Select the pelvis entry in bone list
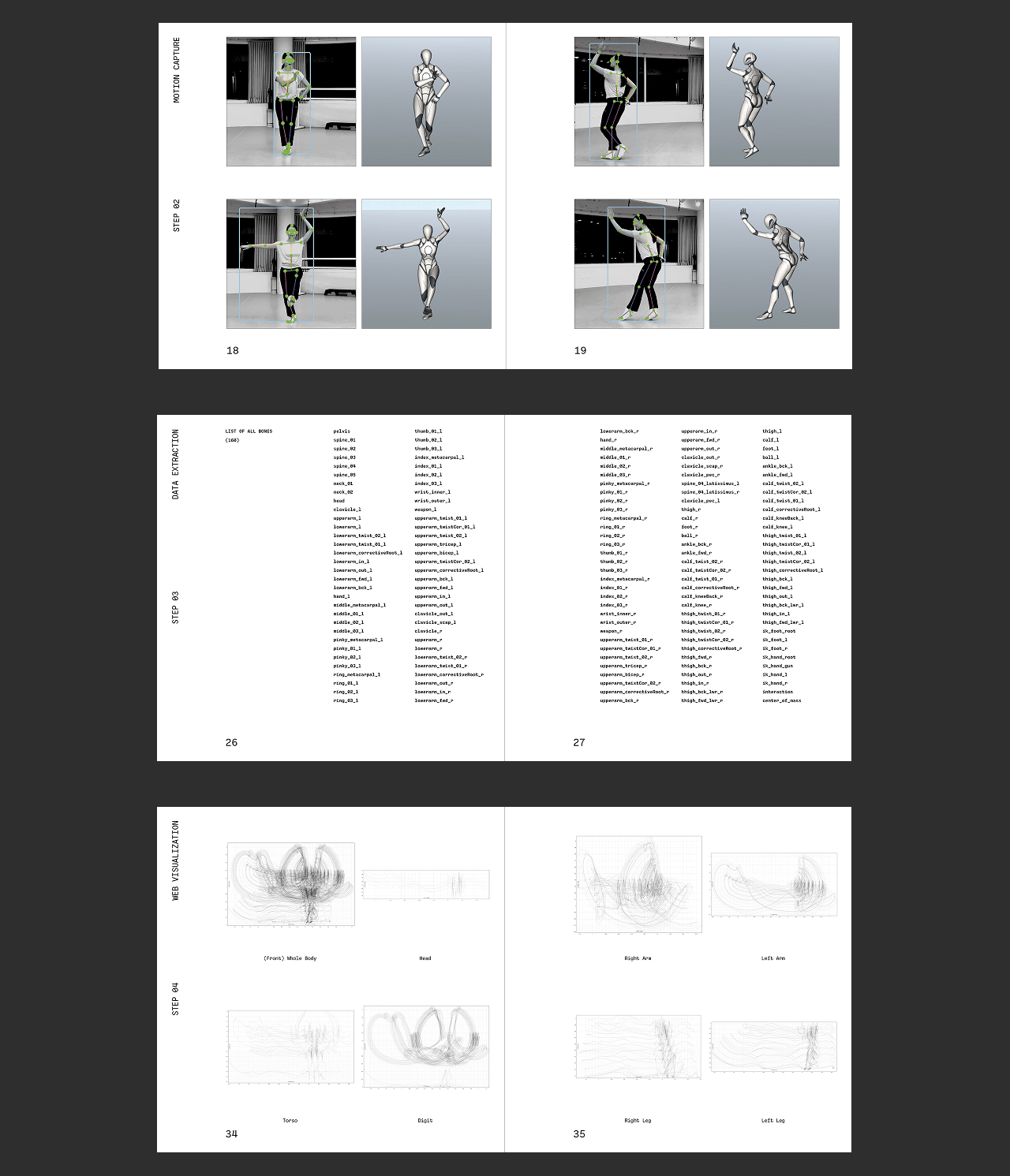This screenshot has height=1176, width=1010. [x=342, y=431]
